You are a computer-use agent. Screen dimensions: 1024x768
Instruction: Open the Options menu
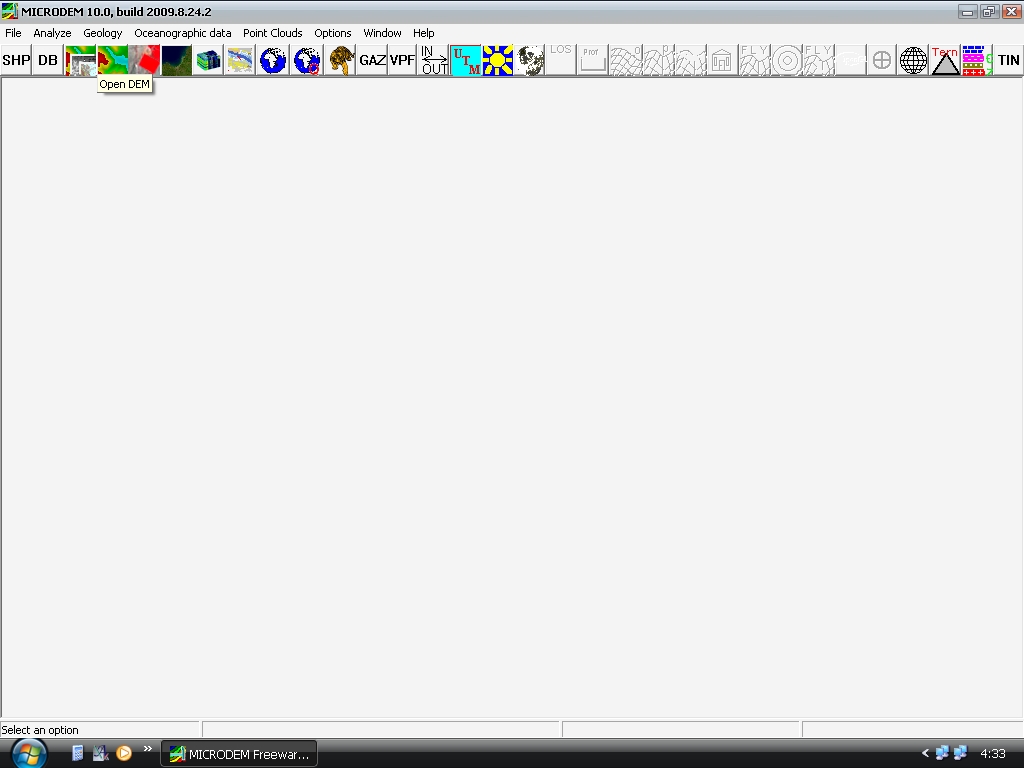coord(332,33)
